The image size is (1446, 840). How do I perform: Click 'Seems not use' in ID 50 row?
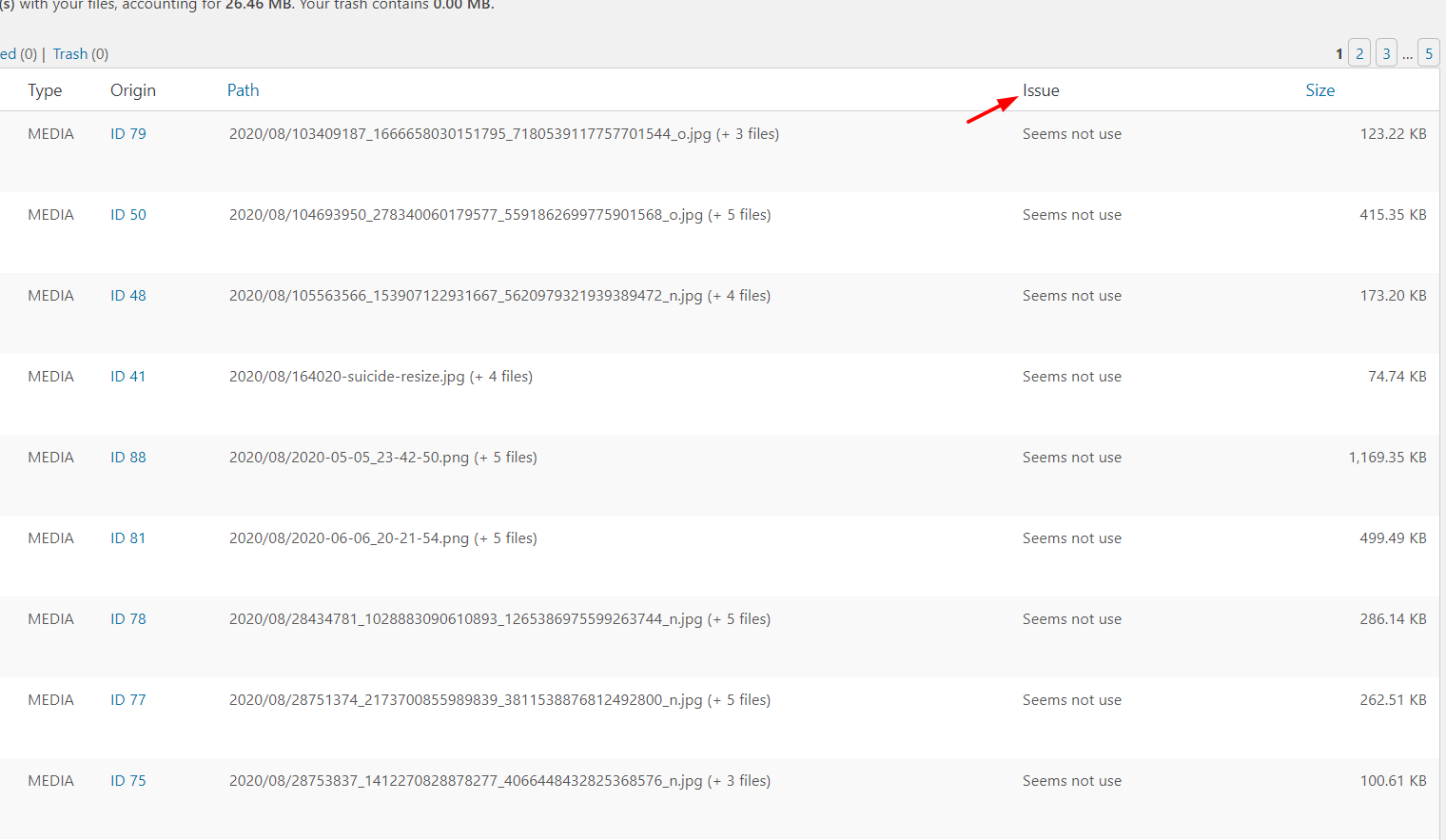[1072, 215]
